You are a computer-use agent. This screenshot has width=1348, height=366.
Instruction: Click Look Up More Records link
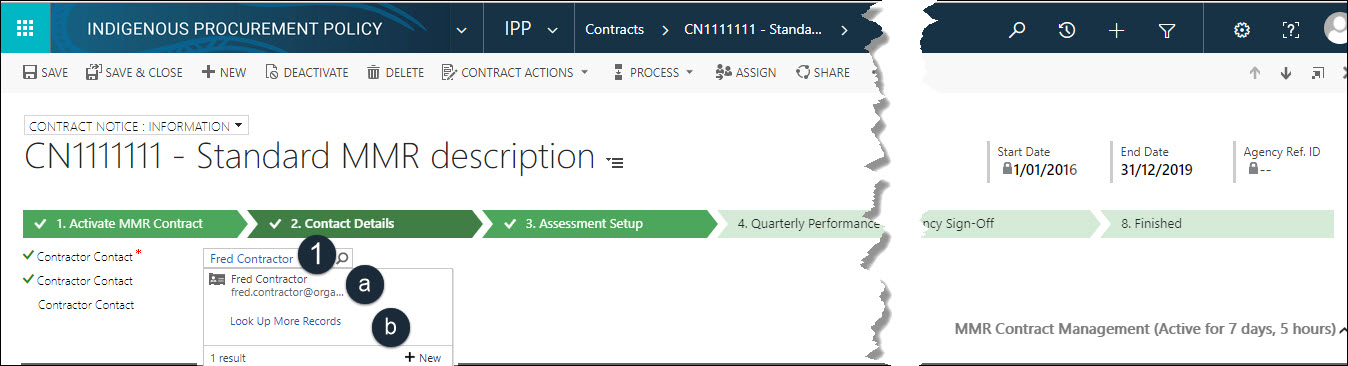click(x=285, y=321)
